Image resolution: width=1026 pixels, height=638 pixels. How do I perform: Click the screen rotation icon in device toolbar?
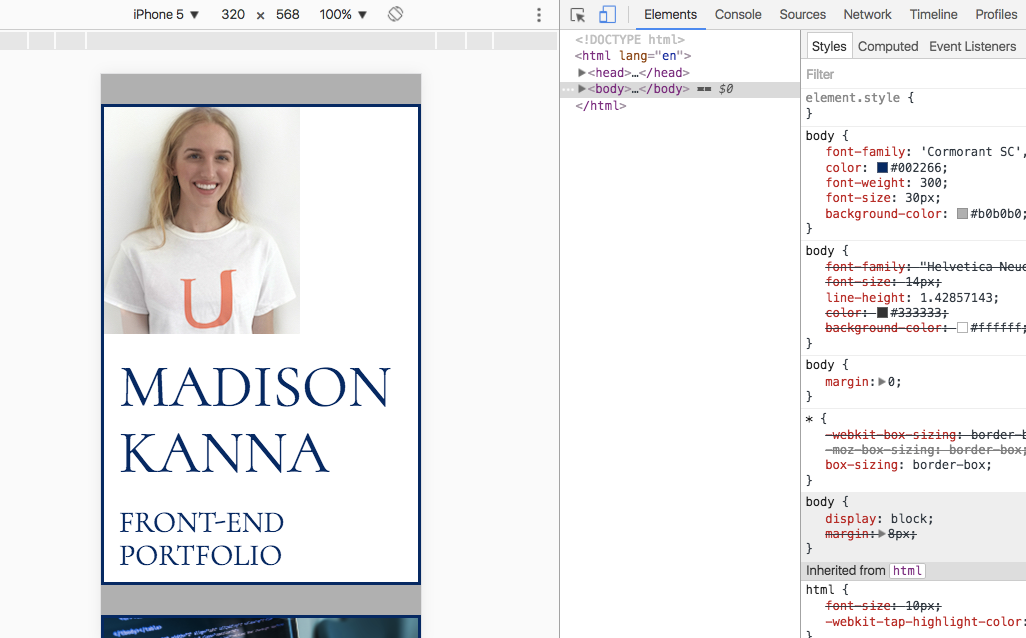(393, 14)
